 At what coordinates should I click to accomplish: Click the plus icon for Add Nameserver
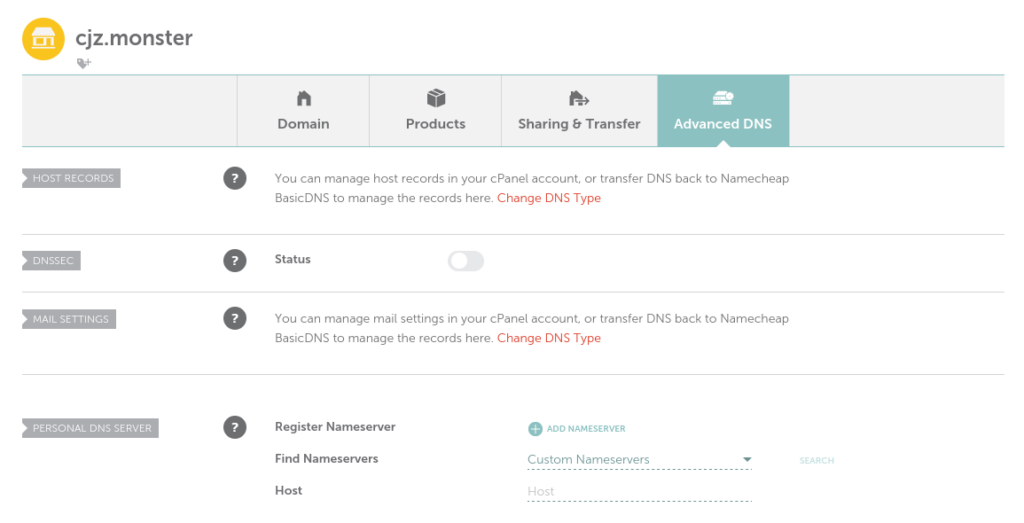535,429
